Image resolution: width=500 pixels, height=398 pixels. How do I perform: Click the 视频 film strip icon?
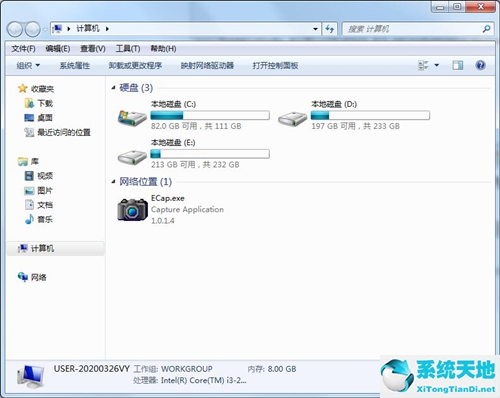29,176
